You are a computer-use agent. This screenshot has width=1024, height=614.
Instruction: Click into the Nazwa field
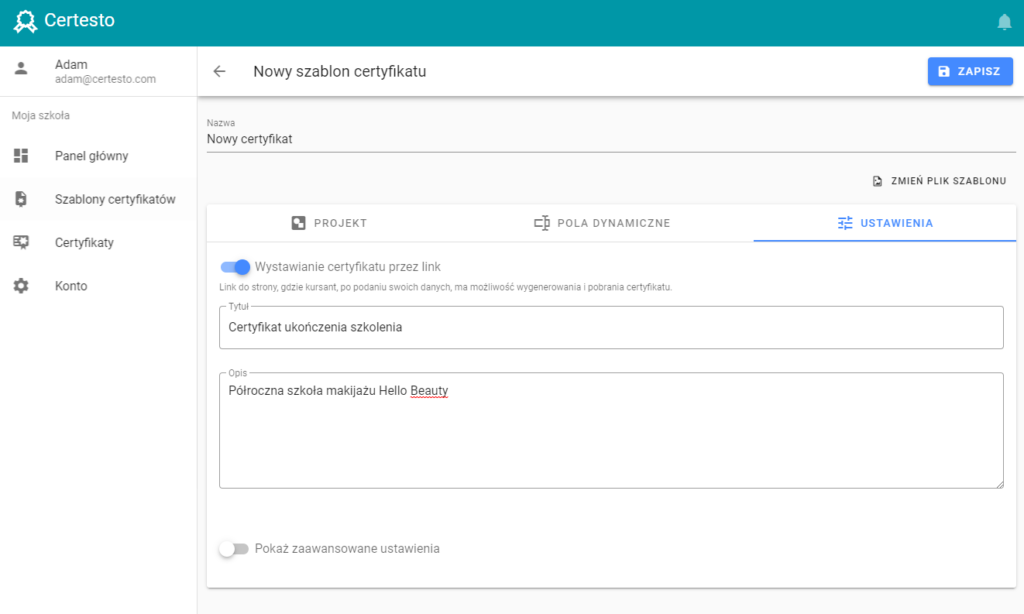[x=611, y=139]
